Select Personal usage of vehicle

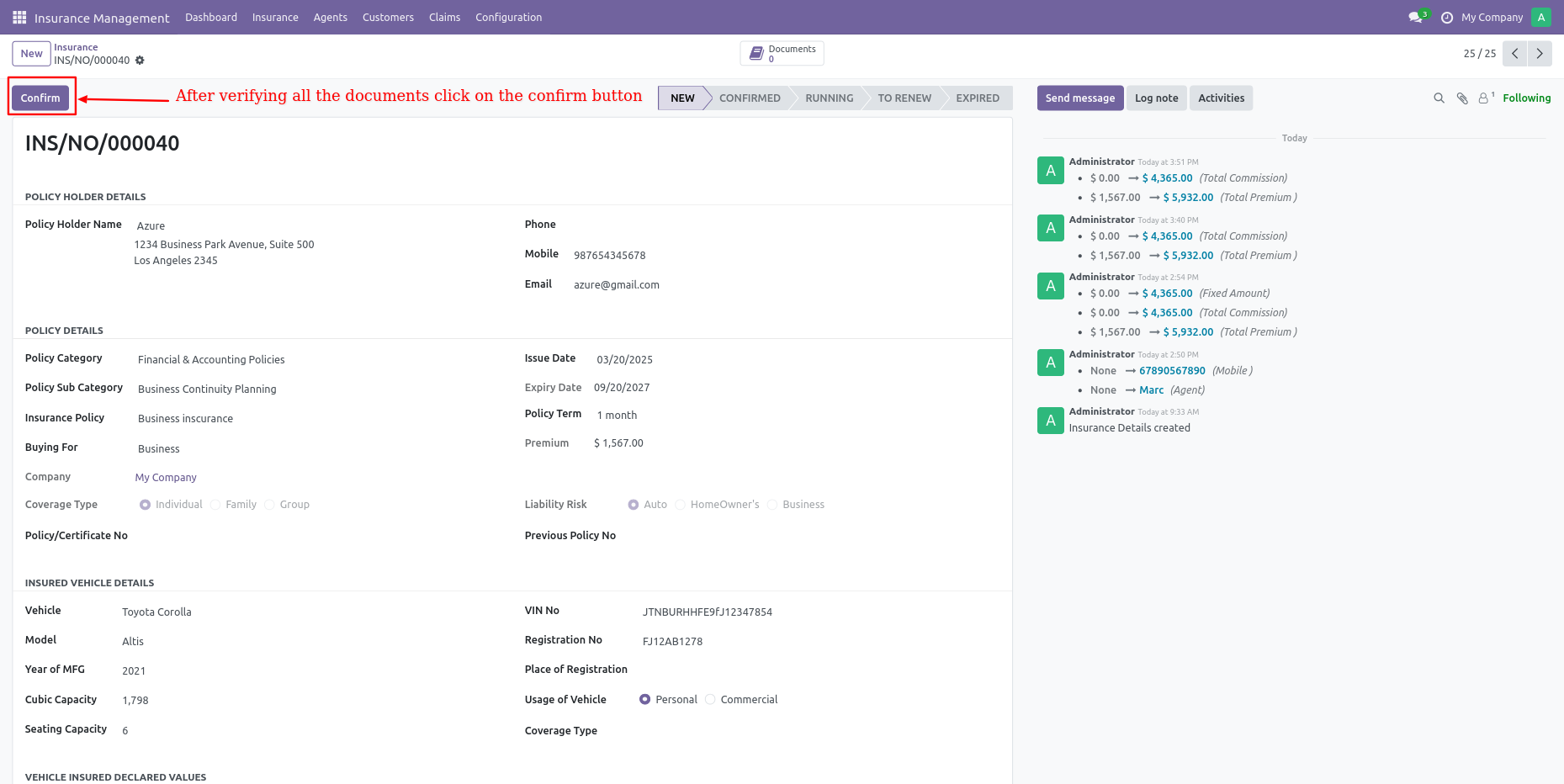click(645, 700)
